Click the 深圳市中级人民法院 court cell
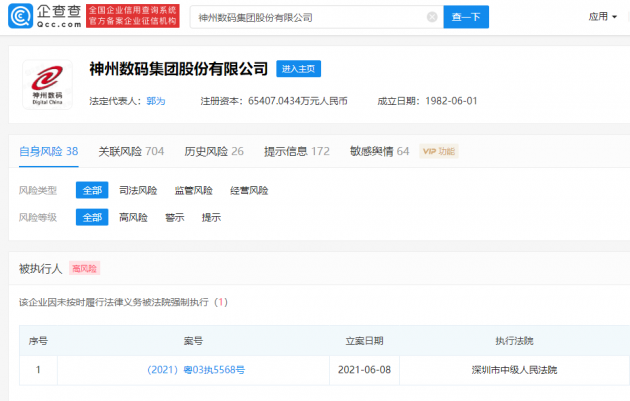Image resolution: width=630 pixels, height=401 pixels. [514, 370]
